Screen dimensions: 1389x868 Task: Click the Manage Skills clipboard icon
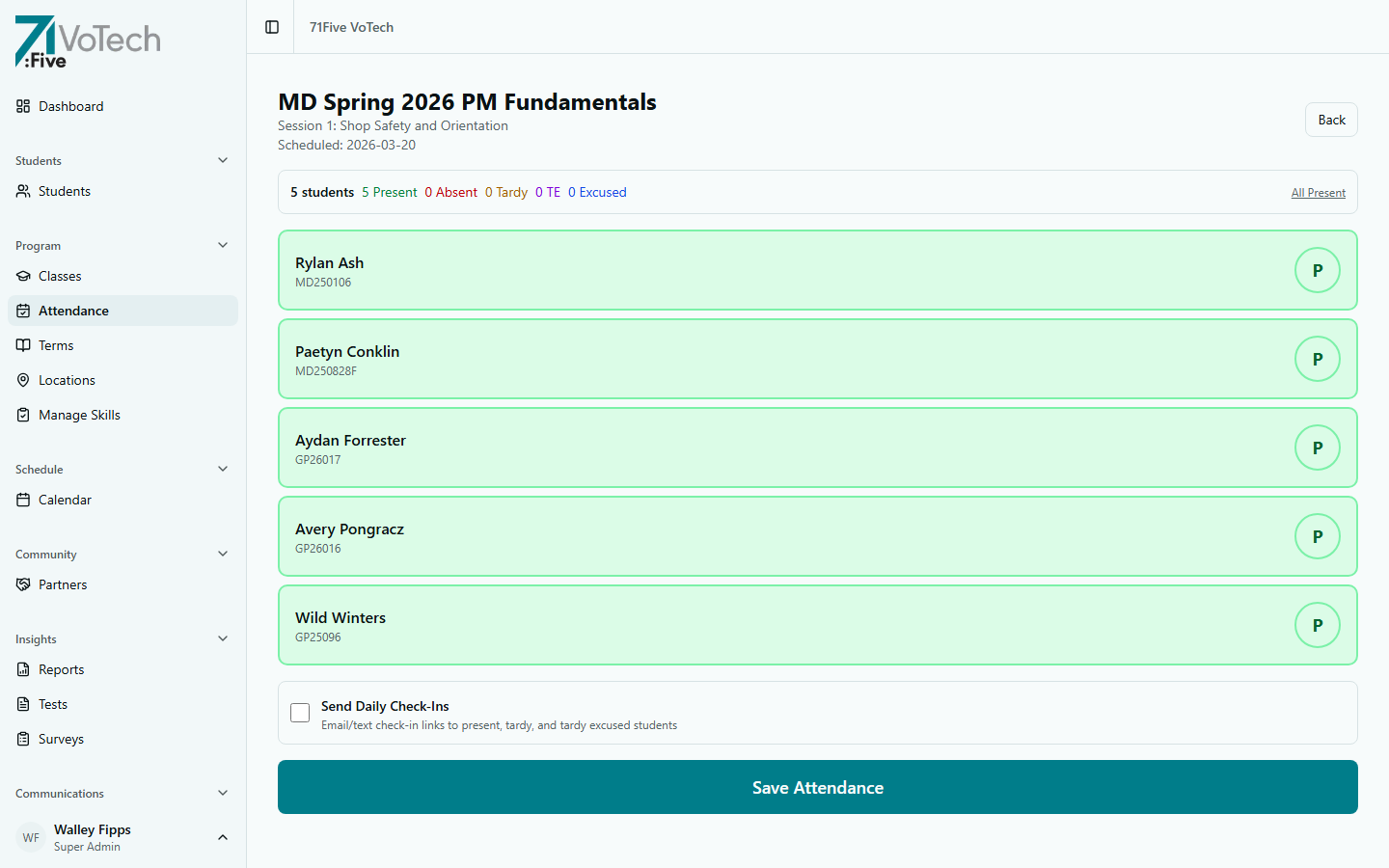pyautogui.click(x=23, y=415)
